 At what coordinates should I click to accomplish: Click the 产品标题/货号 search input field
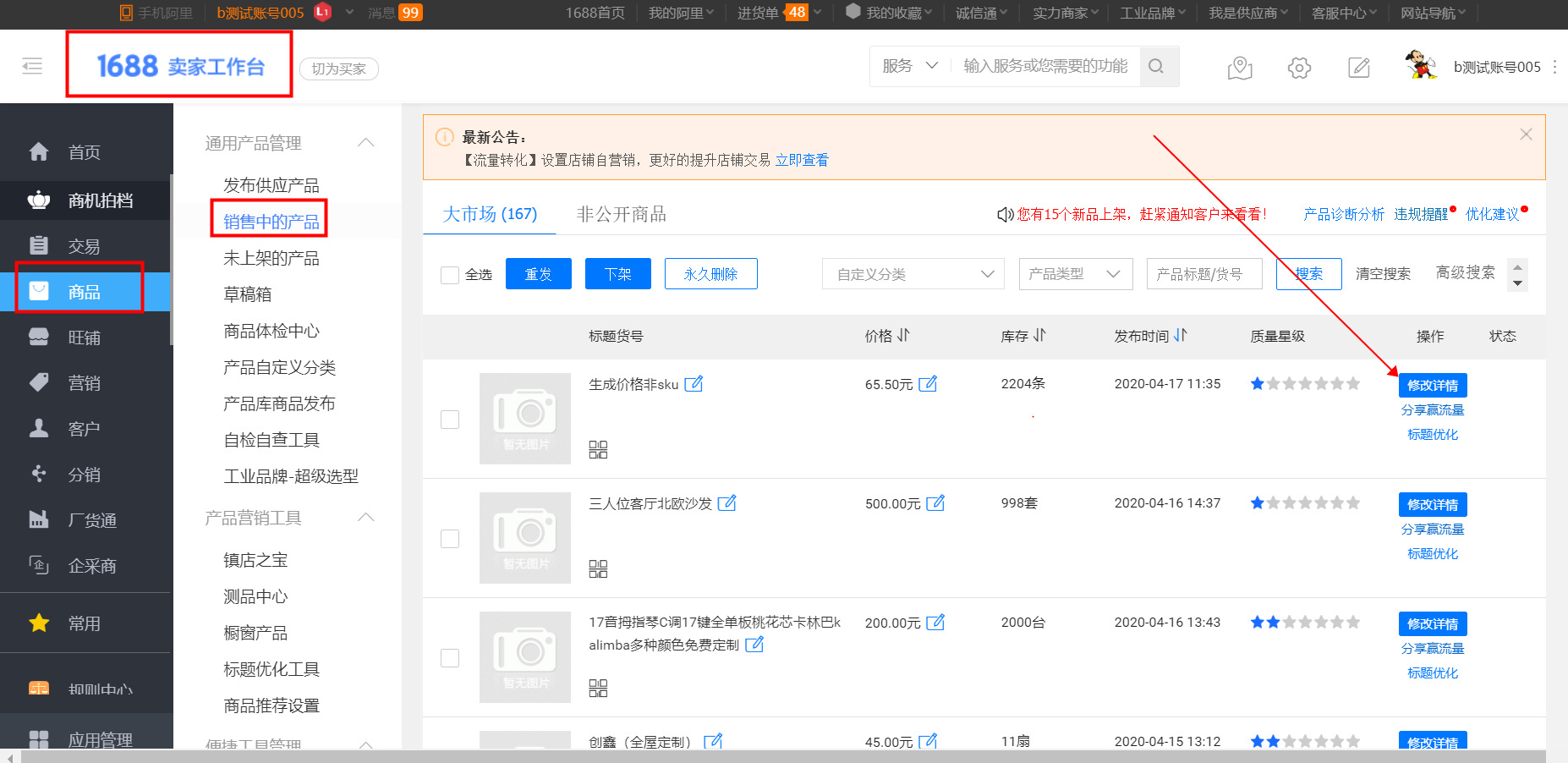(x=1204, y=273)
